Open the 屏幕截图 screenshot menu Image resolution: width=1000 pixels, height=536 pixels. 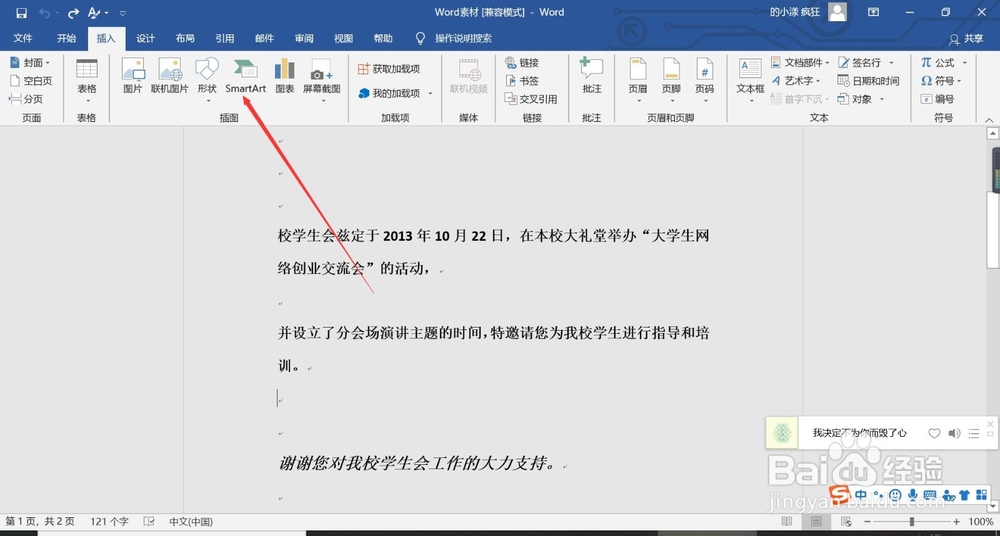(321, 80)
